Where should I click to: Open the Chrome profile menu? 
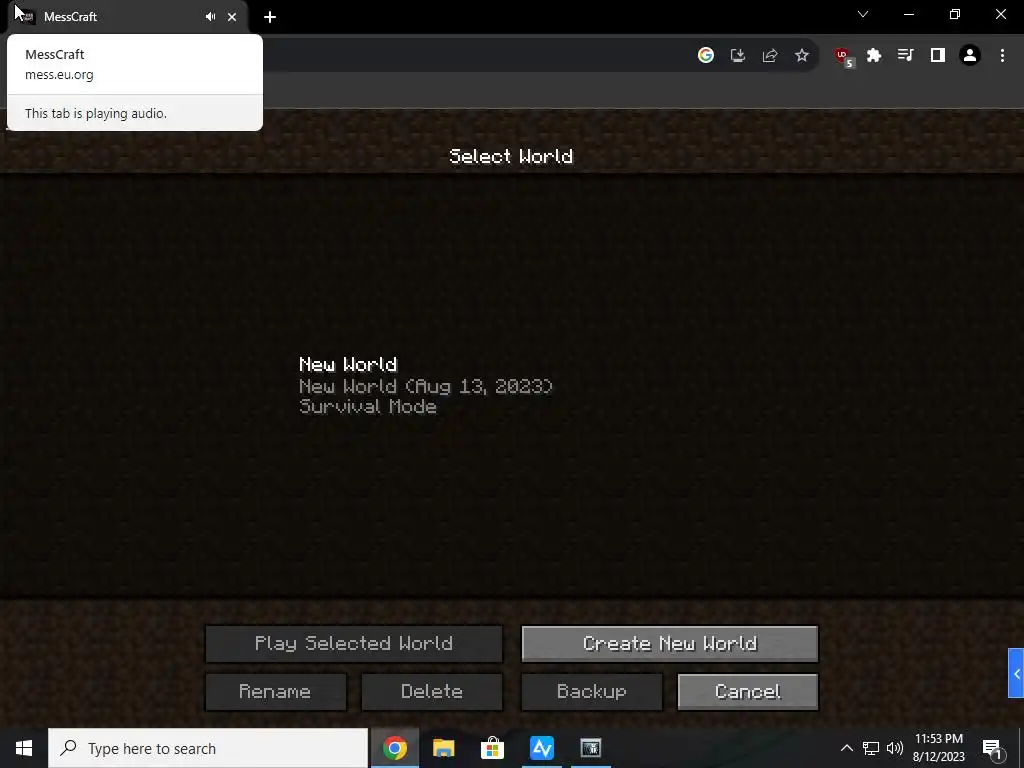(x=970, y=56)
